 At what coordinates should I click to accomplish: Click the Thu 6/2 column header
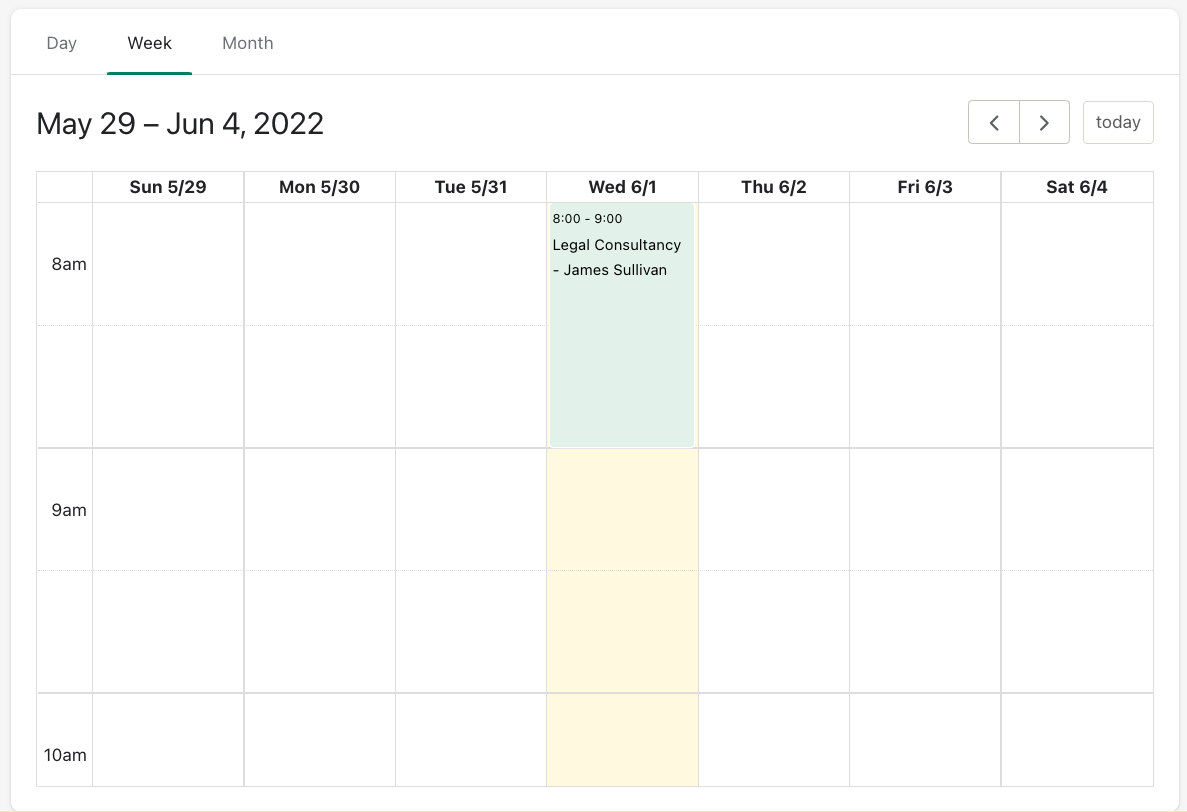(774, 187)
